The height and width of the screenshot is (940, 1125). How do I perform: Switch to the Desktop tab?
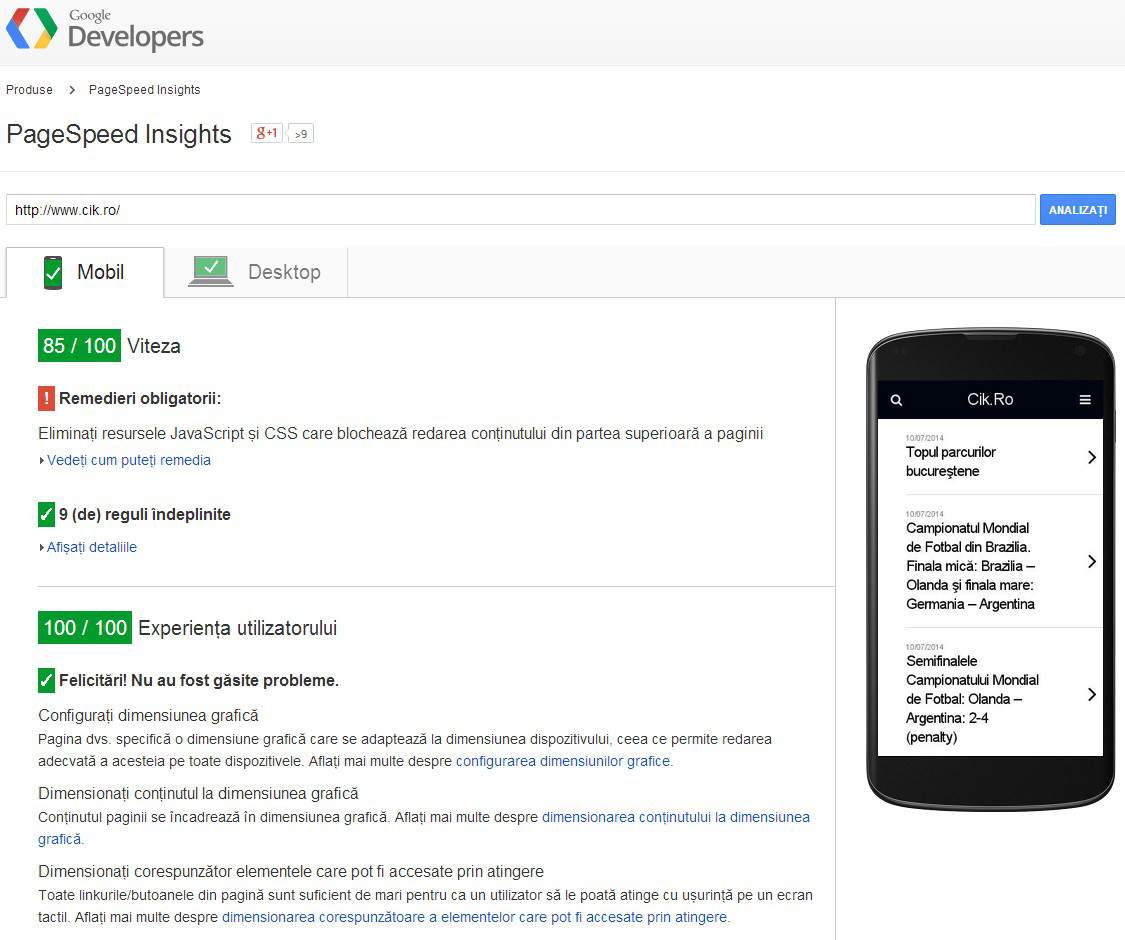click(255, 273)
